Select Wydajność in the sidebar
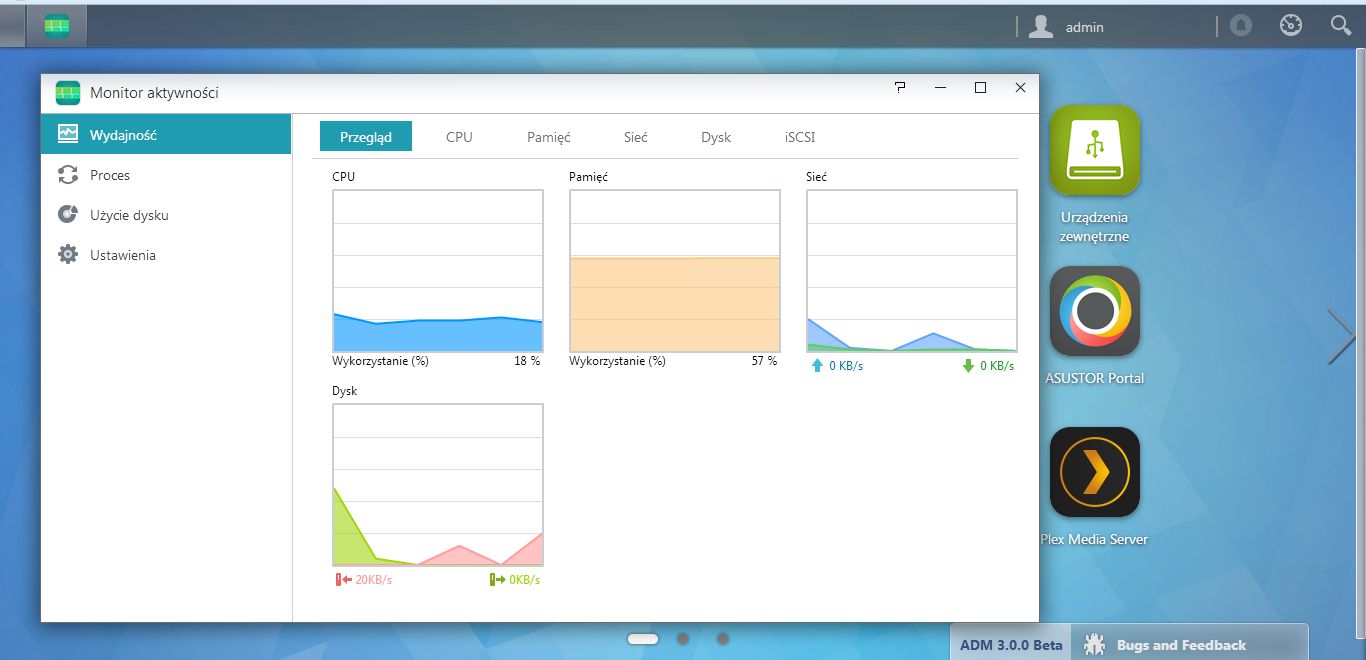This screenshot has width=1366, height=660. [166, 135]
